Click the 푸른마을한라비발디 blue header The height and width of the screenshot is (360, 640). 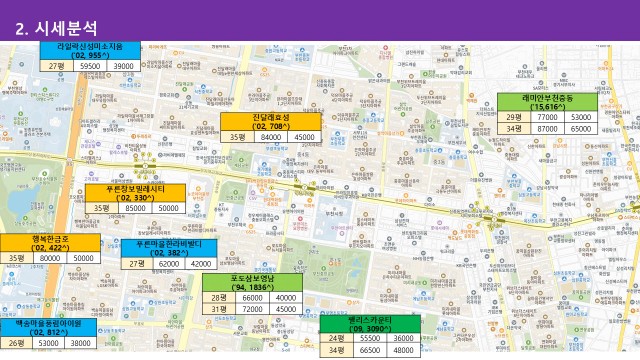(x=169, y=249)
